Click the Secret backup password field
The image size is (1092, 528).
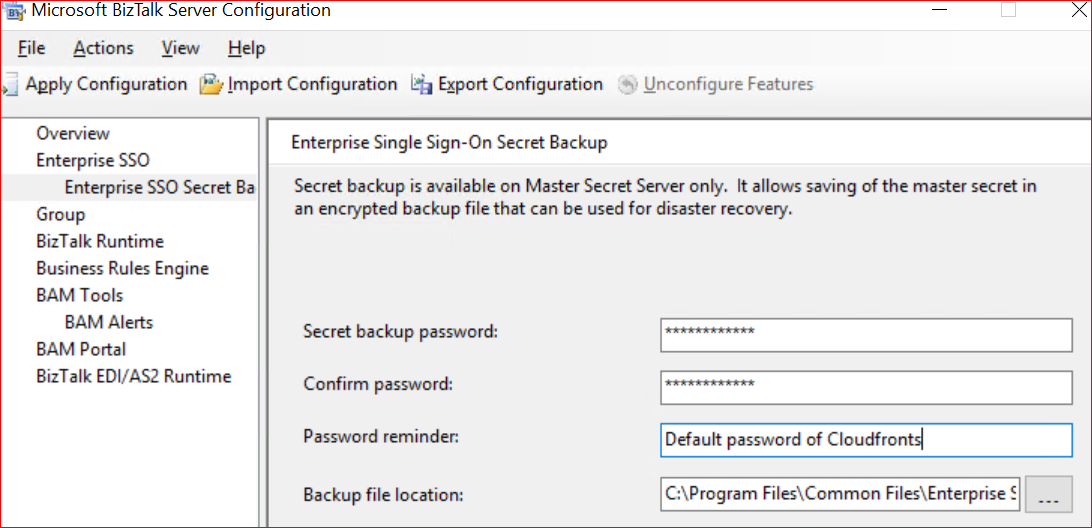[x=866, y=336]
